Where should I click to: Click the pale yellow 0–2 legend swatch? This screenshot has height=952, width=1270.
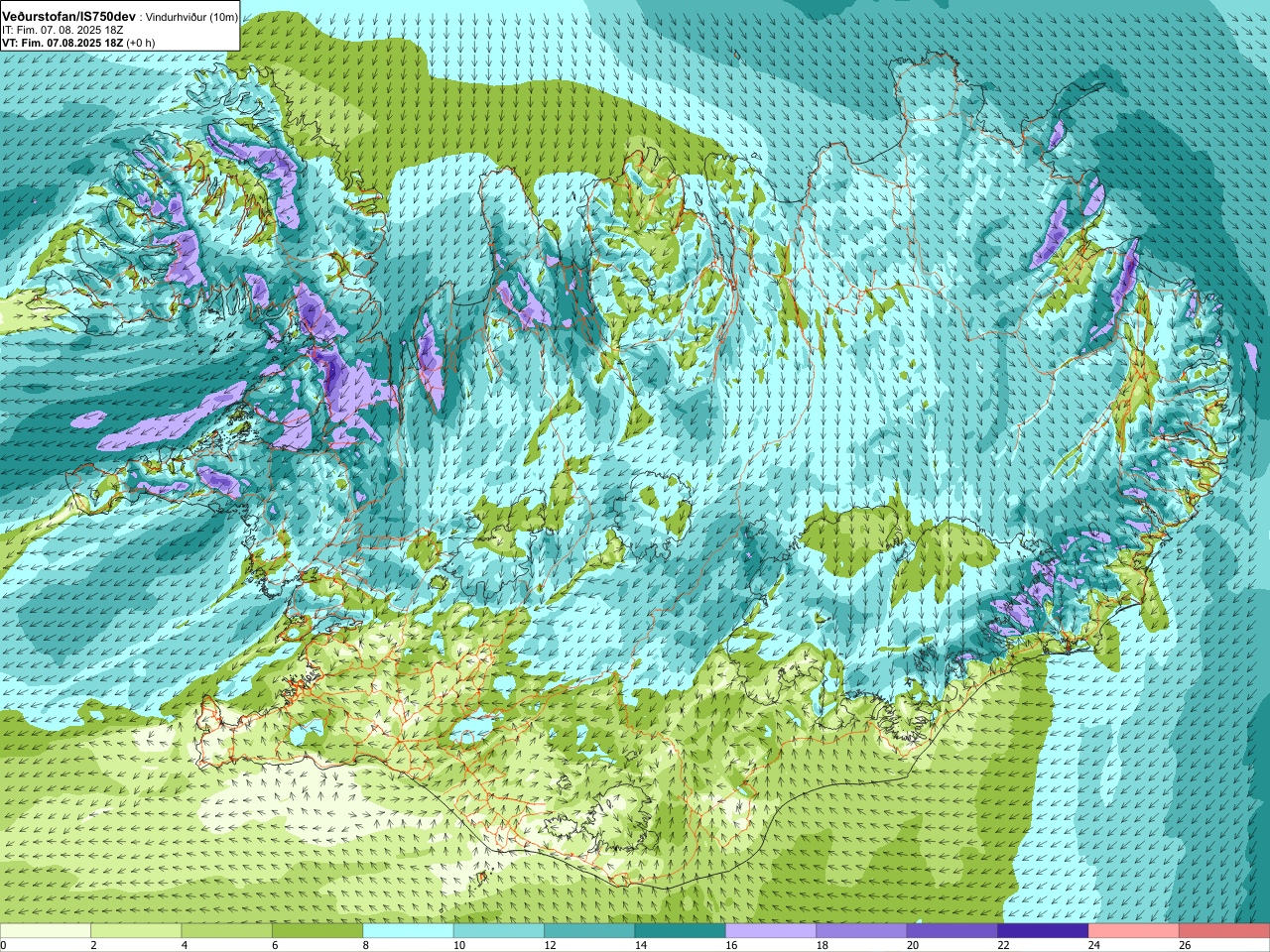tap(46, 931)
